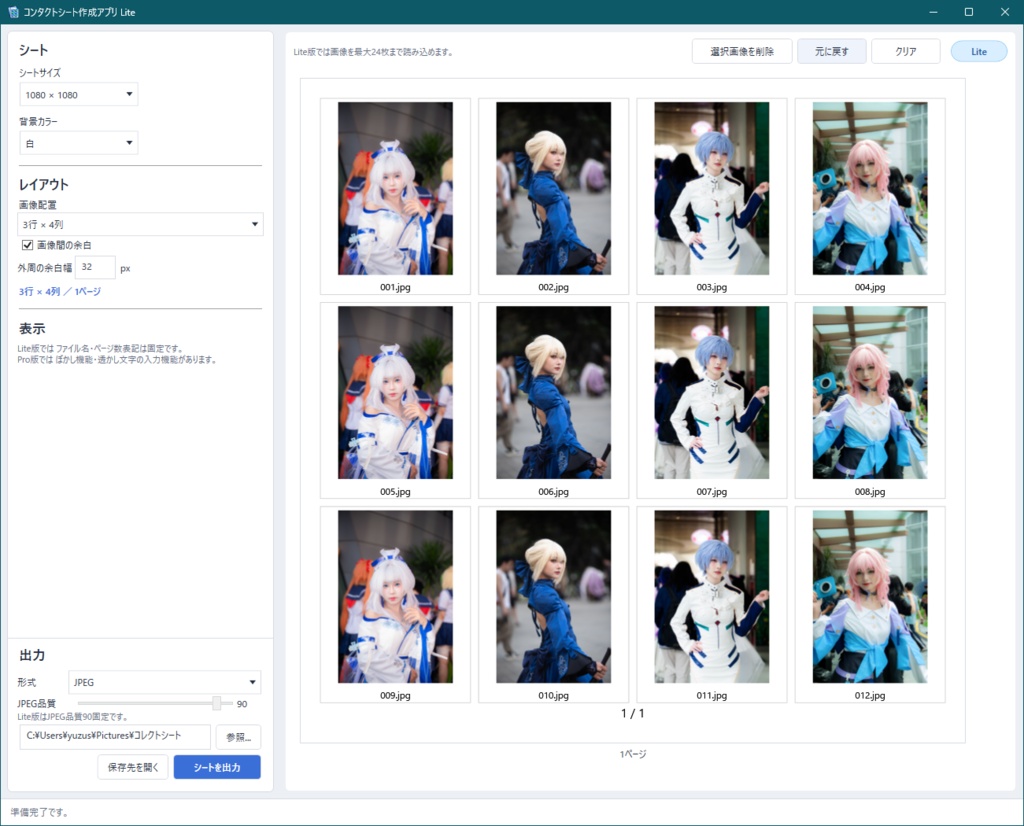Click the 外周の余白幅 label

pos(44,268)
